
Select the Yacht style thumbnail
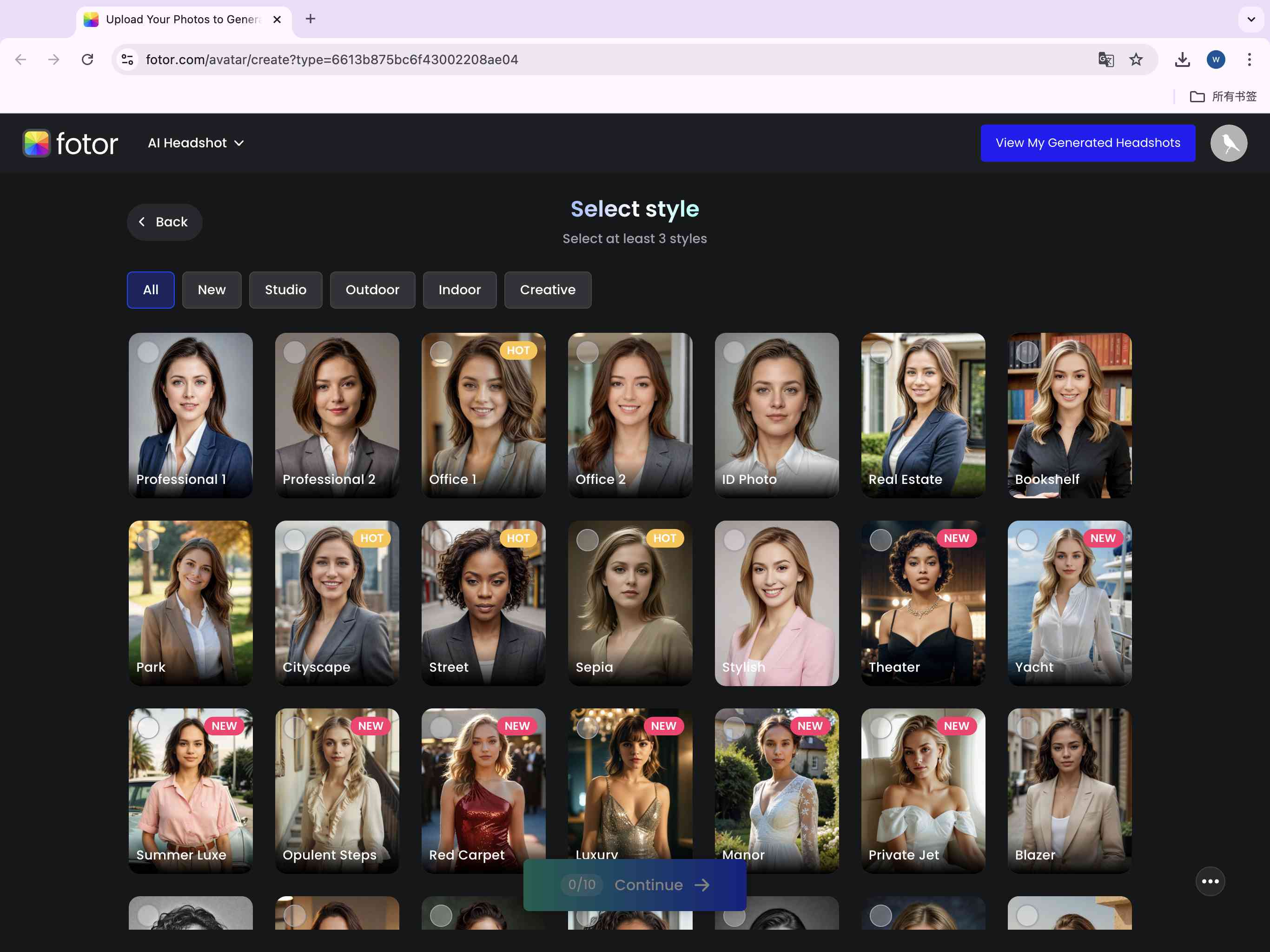1069,603
